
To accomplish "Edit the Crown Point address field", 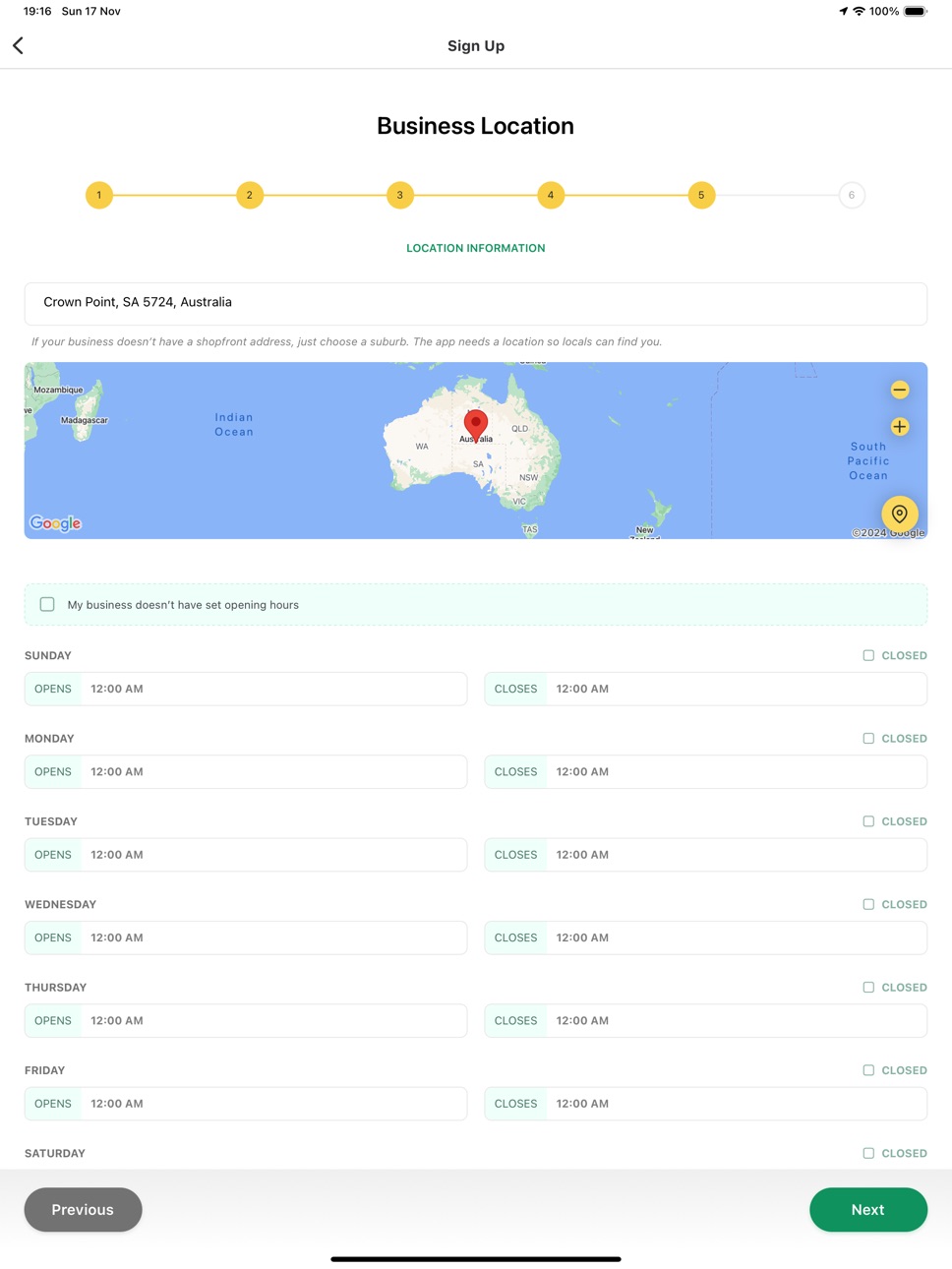I will [476, 303].
